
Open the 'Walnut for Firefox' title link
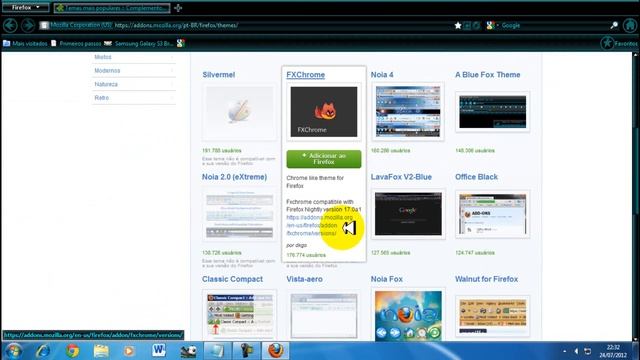click(486, 279)
